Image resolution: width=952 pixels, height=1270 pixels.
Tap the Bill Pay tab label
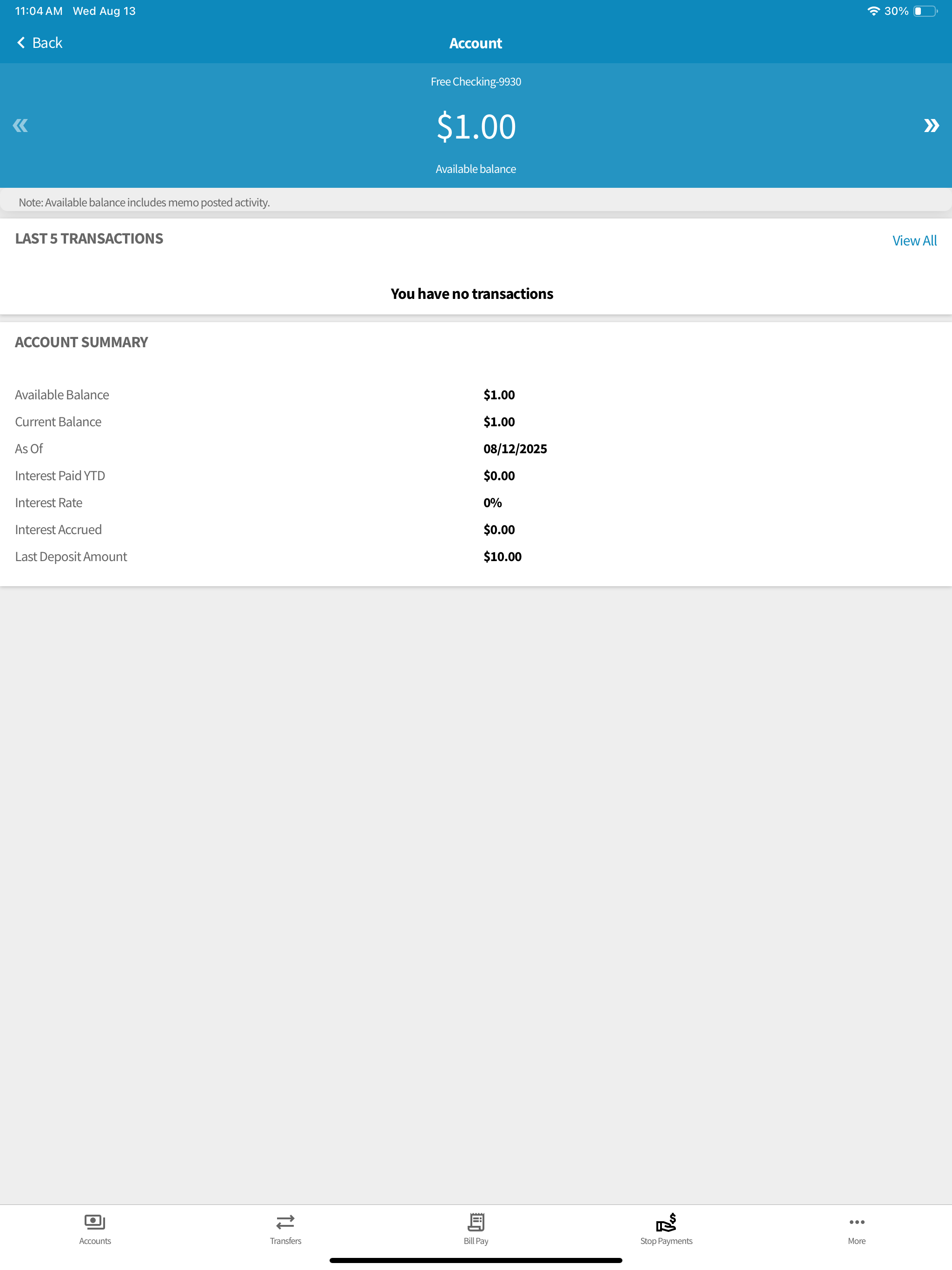[x=476, y=1241]
